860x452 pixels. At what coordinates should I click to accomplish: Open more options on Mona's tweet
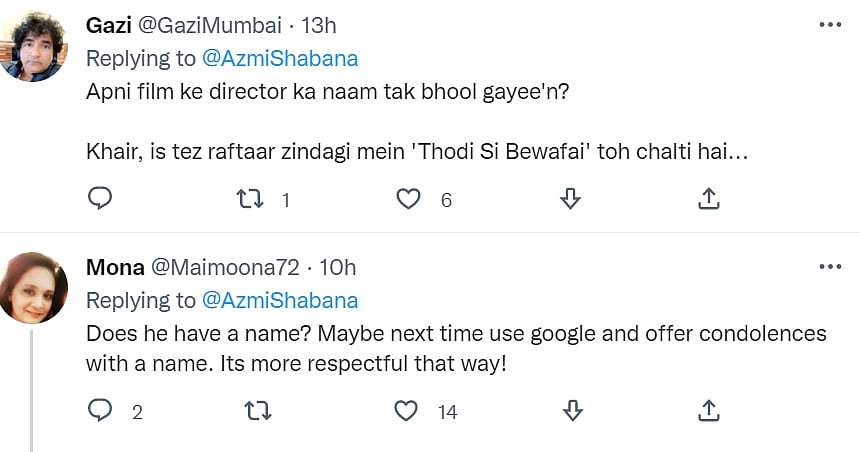click(830, 267)
